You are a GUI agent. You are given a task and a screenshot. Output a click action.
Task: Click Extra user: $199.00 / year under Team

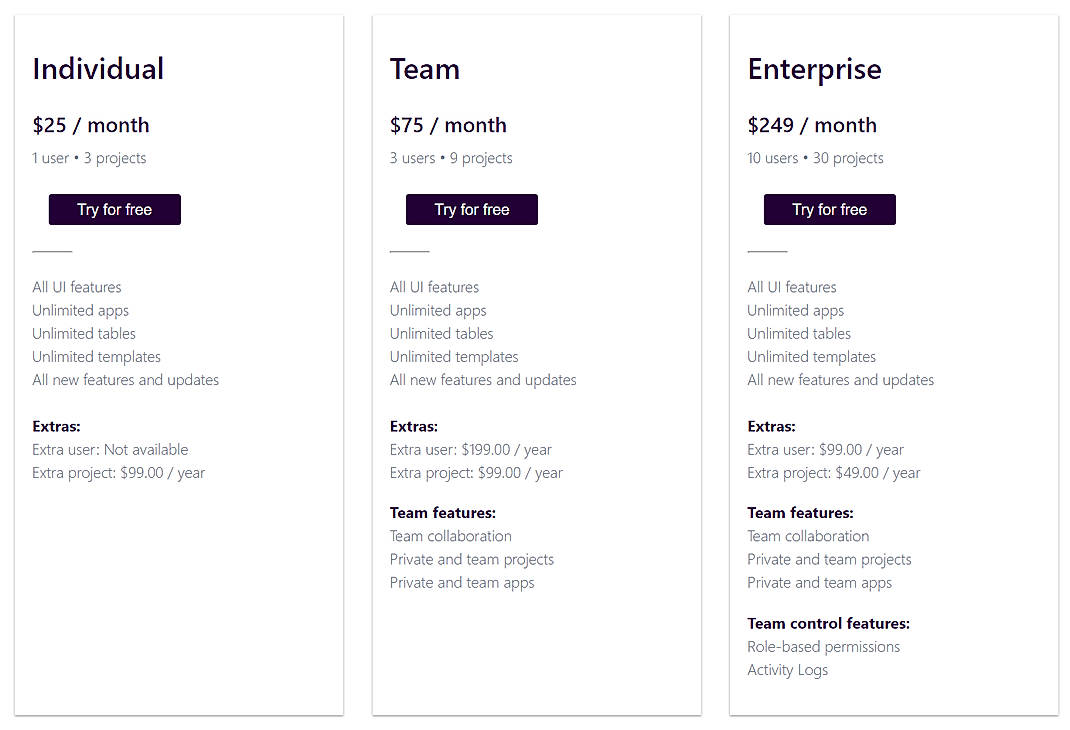[470, 449]
